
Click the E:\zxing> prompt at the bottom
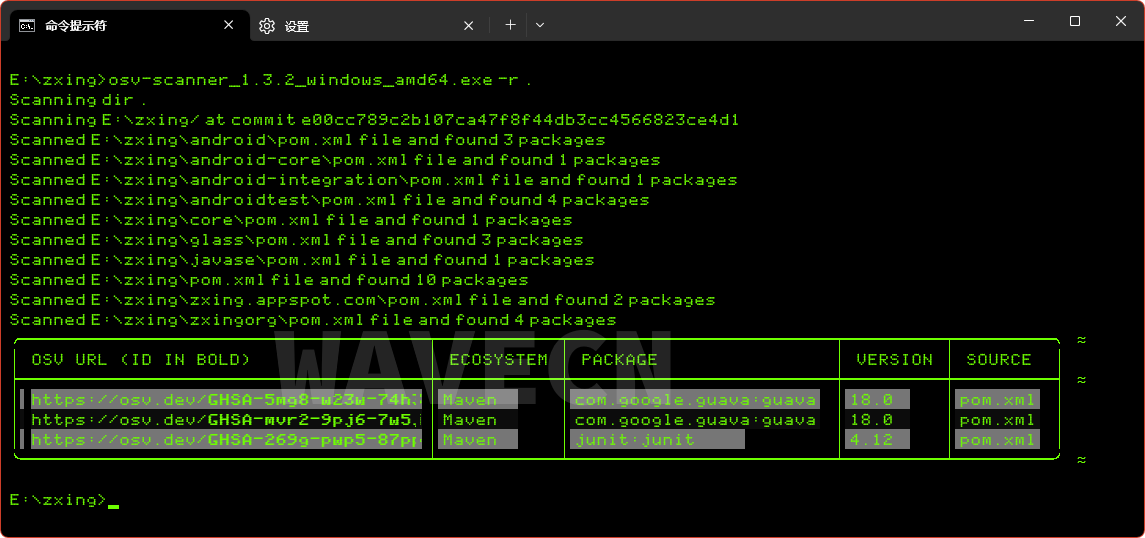click(x=57, y=500)
